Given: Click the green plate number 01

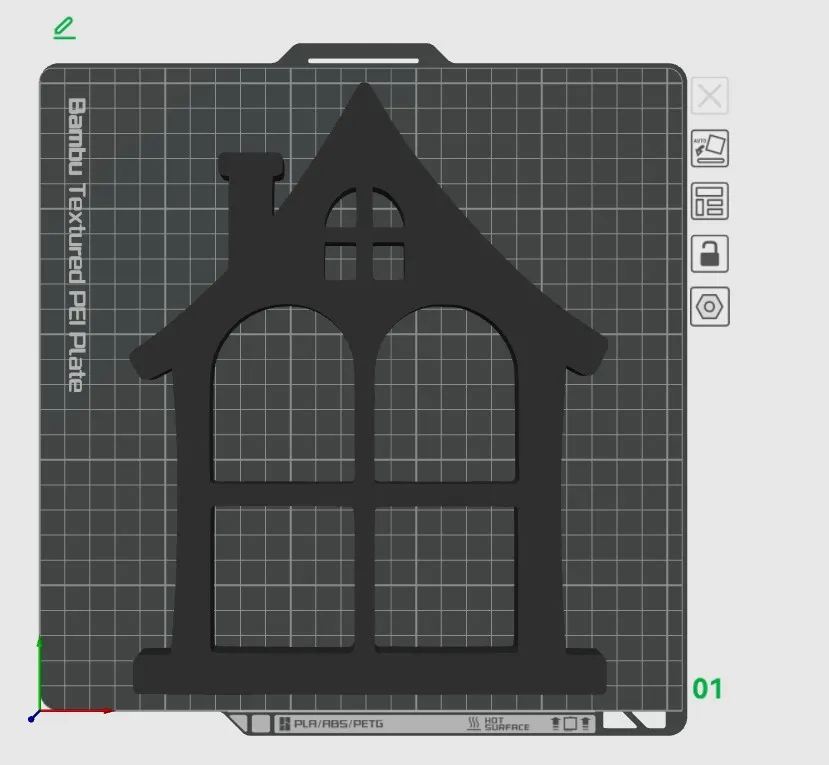Looking at the screenshot, I should 707,688.
